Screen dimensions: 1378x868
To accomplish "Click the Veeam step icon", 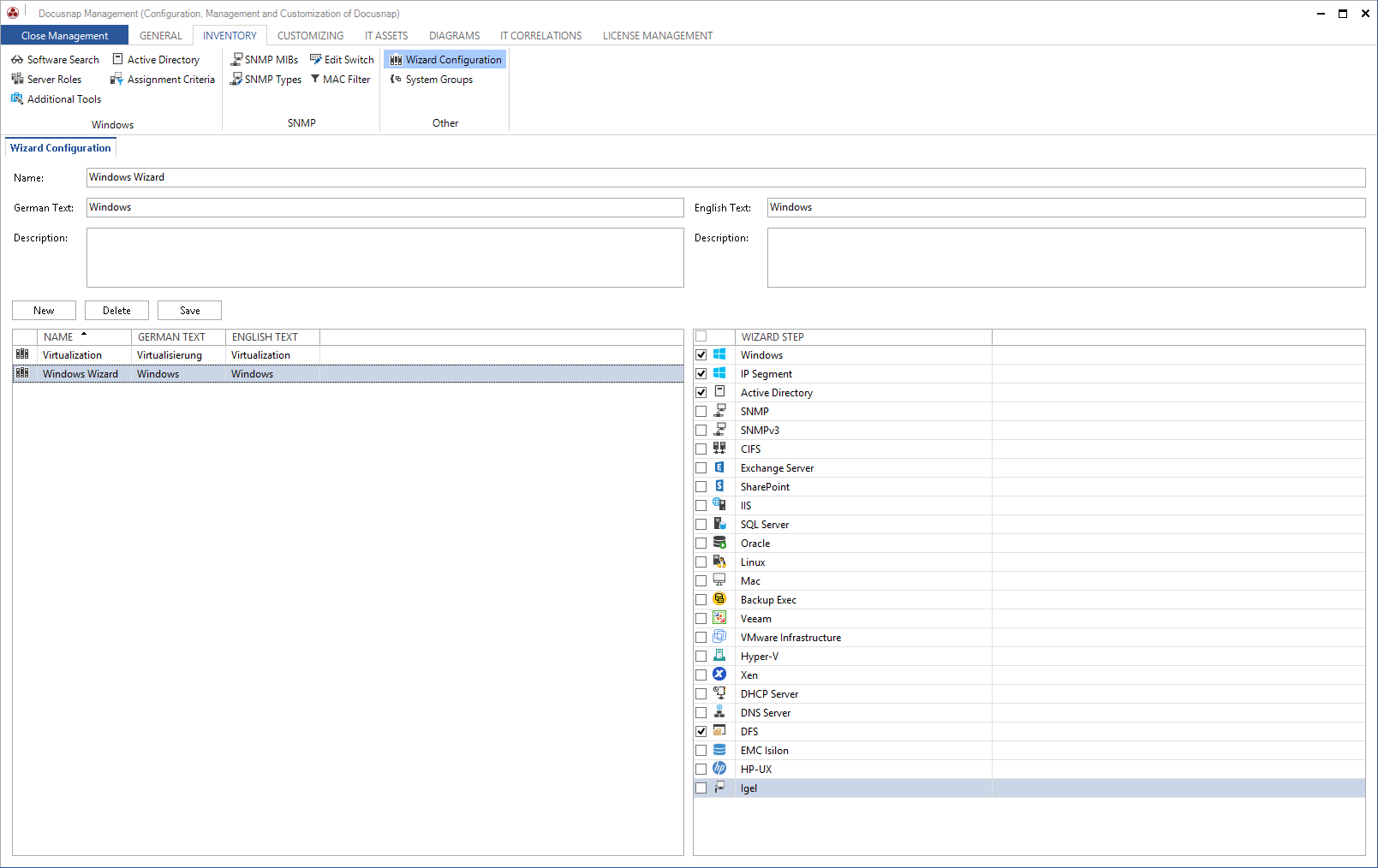I will tap(719, 618).
